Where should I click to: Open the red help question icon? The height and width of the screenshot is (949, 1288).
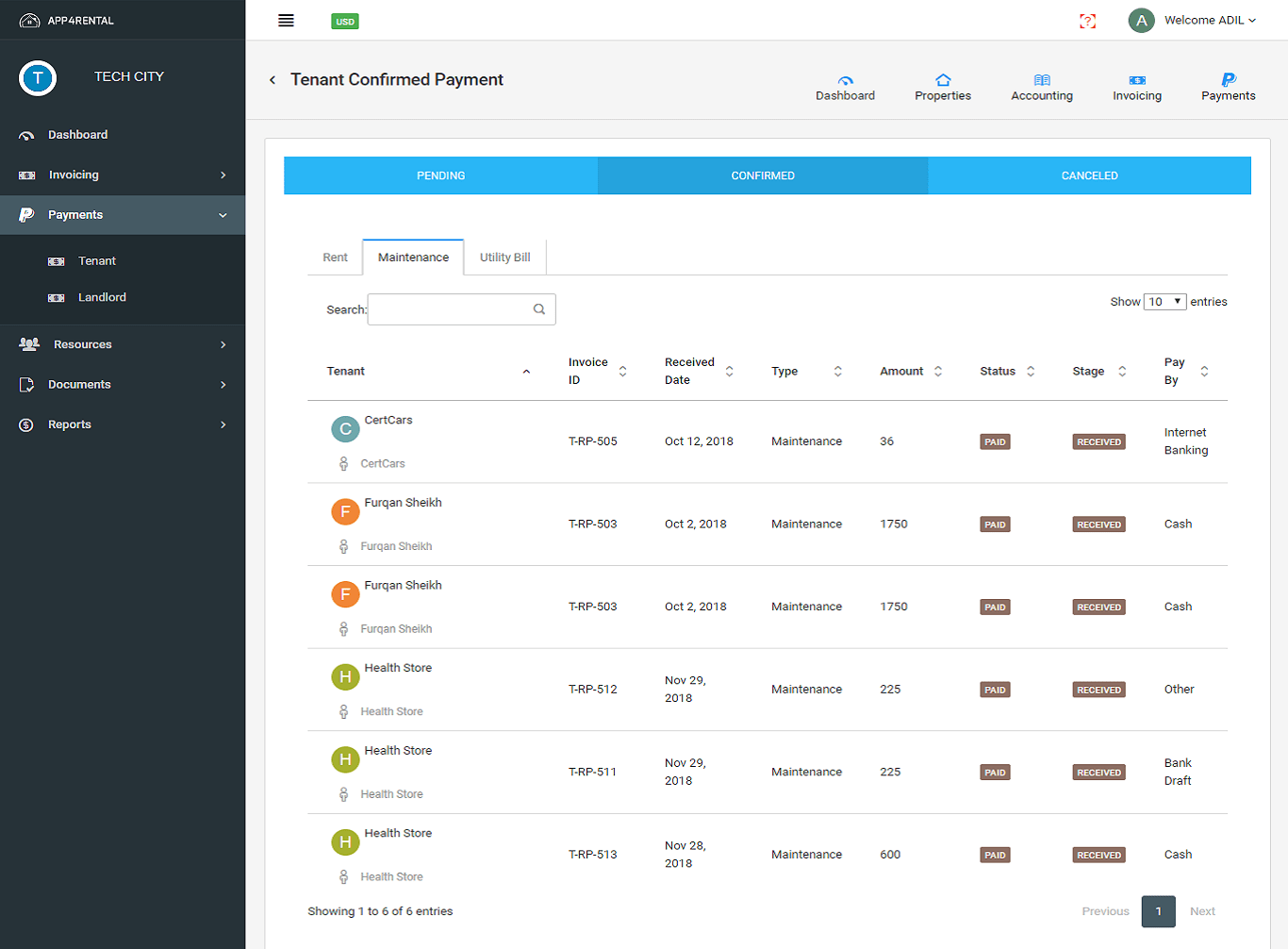pyautogui.click(x=1087, y=21)
